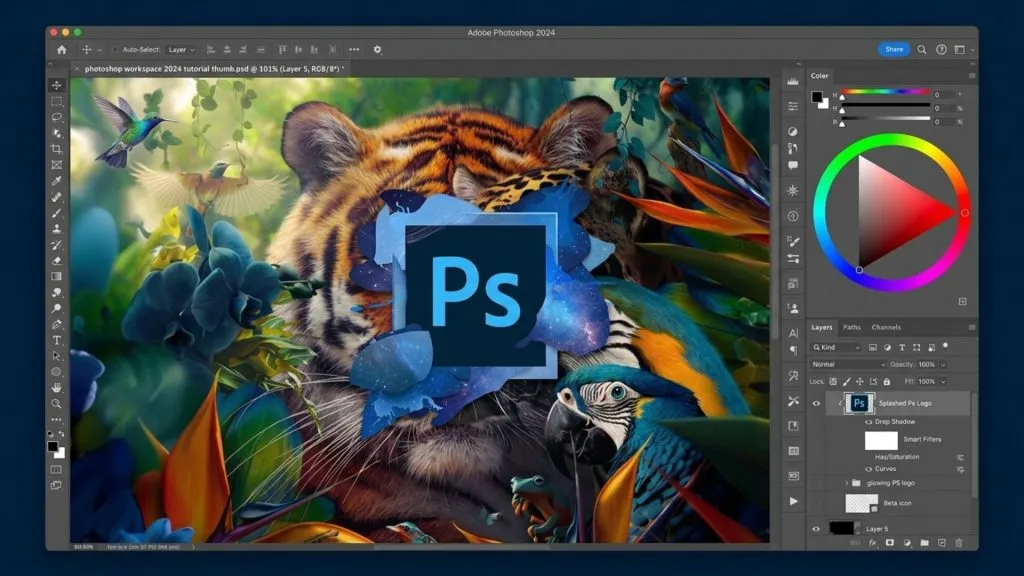Select the Frame tool
The width and height of the screenshot is (1024, 576).
pyautogui.click(x=57, y=165)
